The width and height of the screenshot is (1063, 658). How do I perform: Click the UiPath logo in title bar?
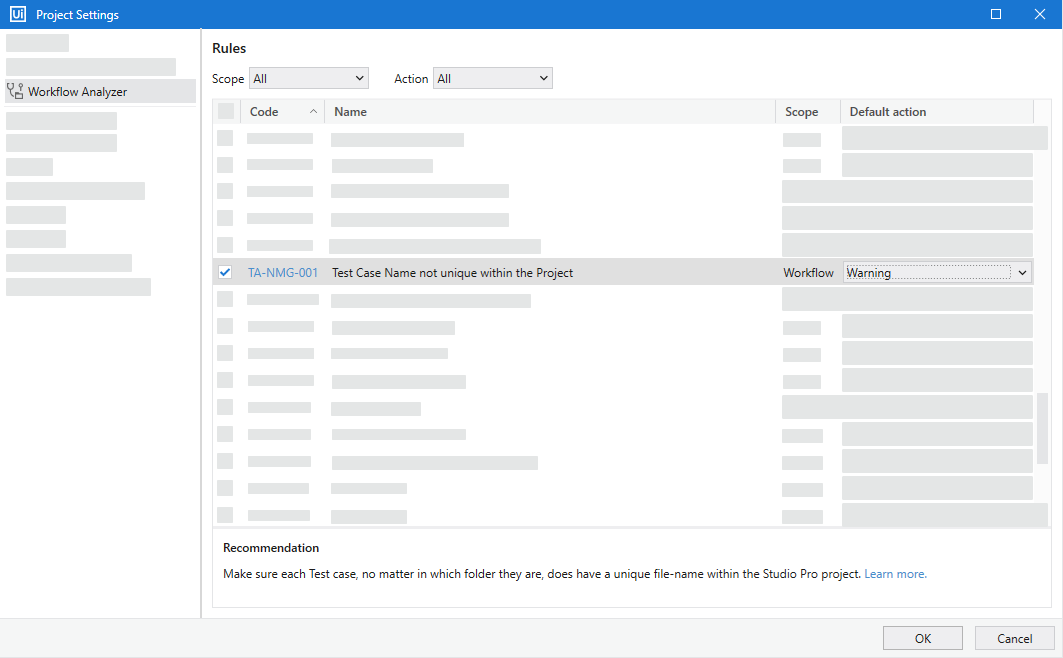point(17,14)
